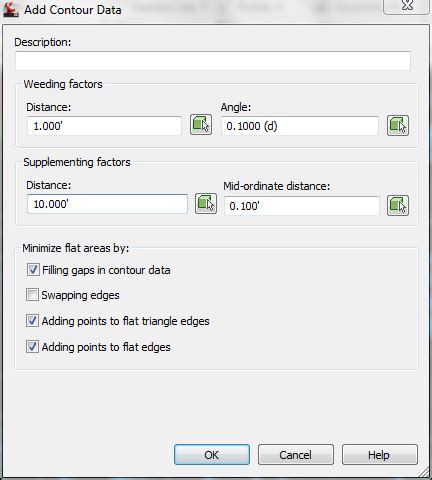Confirm with the OK button
This screenshot has width=432, height=480.
[x=212, y=455]
